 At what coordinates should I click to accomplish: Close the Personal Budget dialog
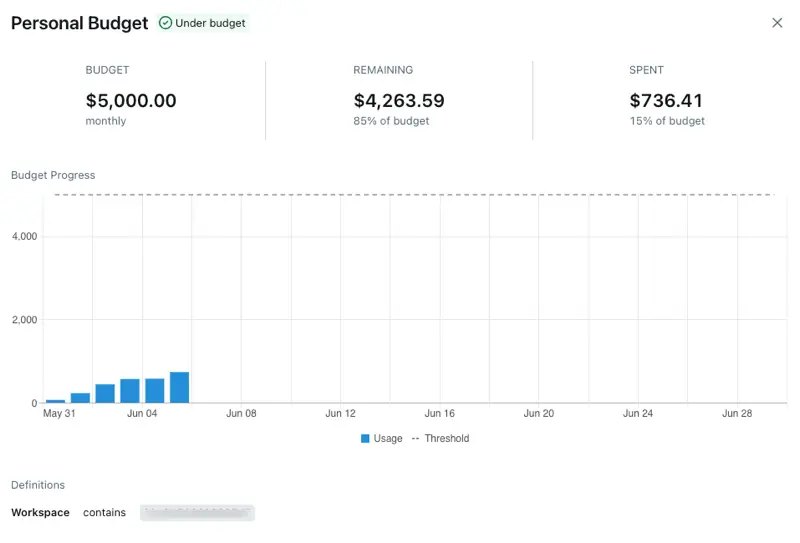click(x=777, y=23)
